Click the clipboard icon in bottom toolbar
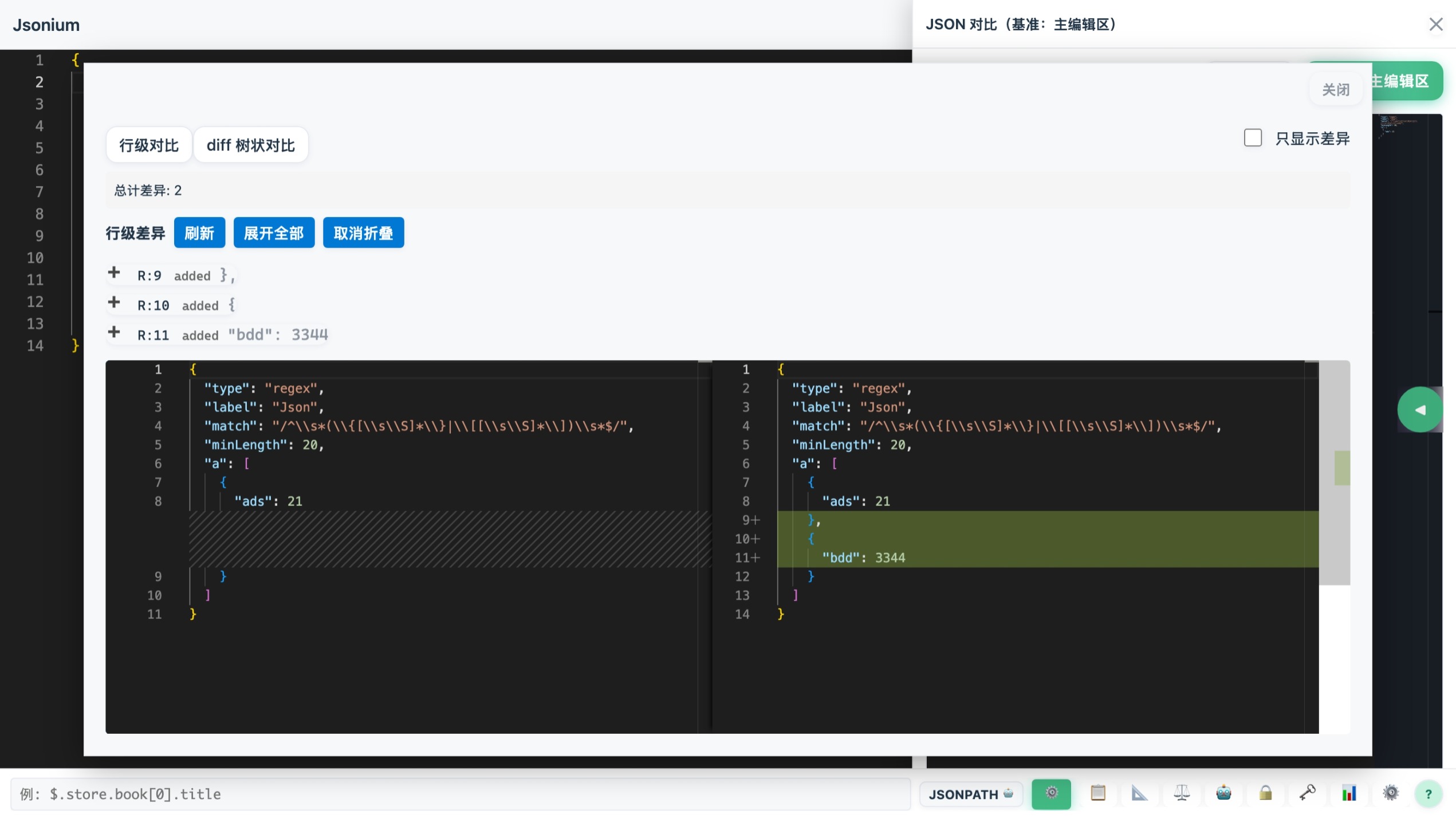This screenshot has width=1456, height=818. (x=1097, y=793)
